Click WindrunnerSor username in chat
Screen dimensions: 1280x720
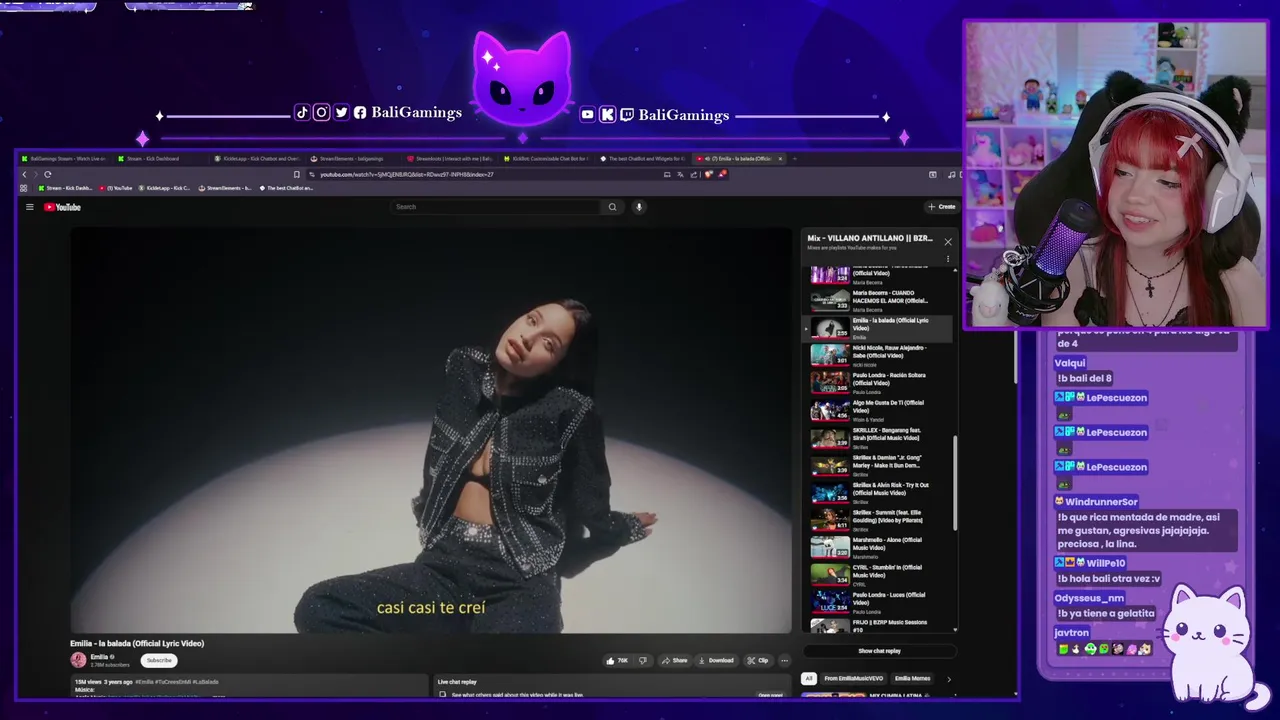coord(1102,502)
